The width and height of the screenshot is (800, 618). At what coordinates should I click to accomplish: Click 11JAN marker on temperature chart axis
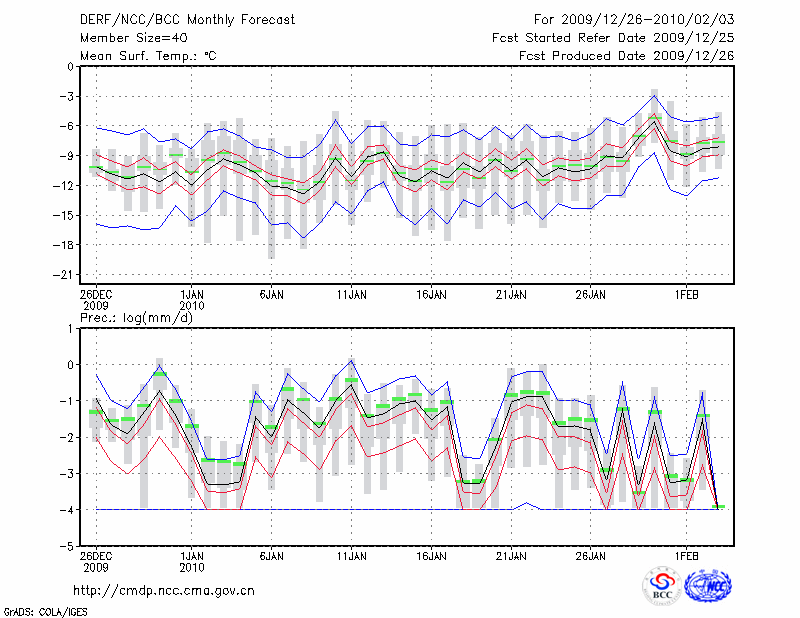pos(350,295)
